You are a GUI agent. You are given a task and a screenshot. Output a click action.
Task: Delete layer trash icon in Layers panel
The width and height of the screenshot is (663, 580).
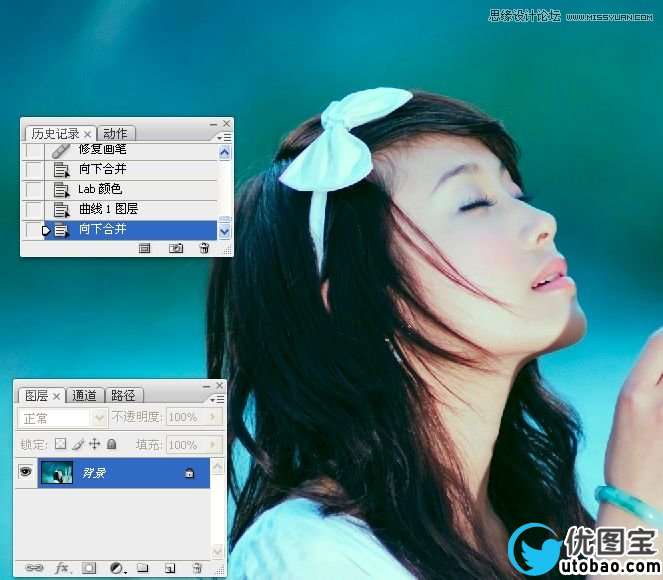[x=197, y=568]
